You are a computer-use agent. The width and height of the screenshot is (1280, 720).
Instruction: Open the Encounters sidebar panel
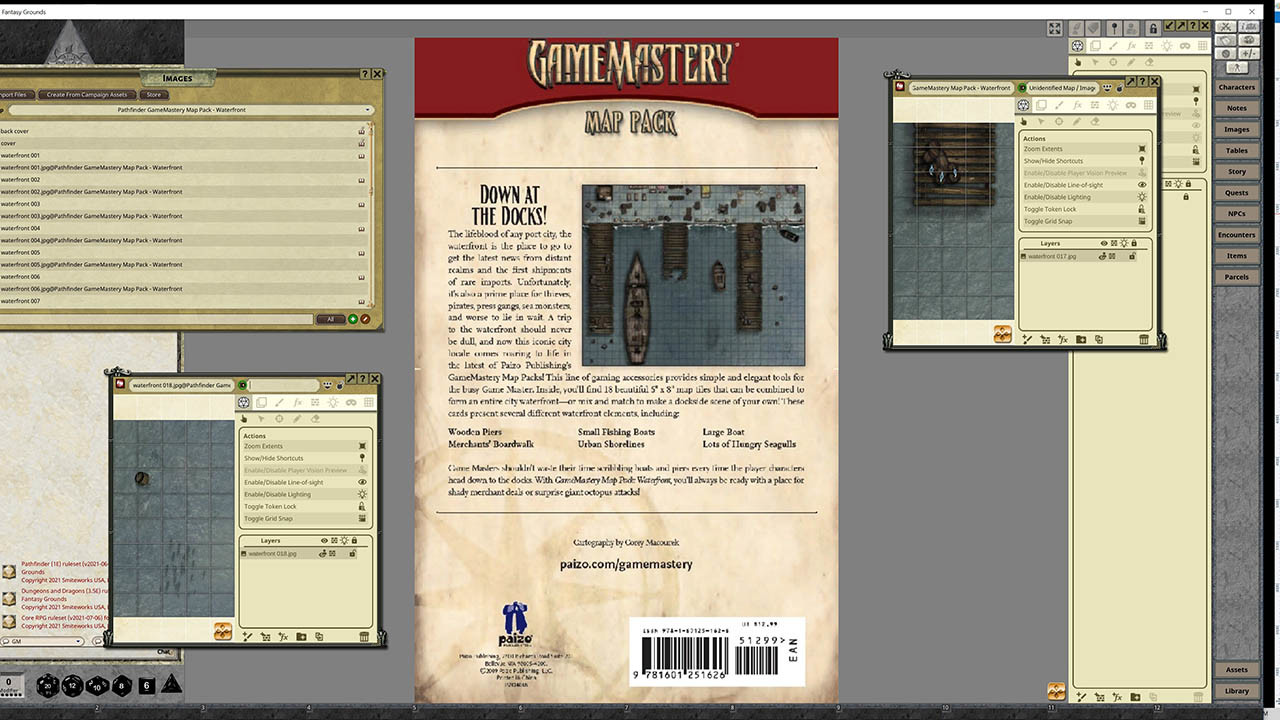pyautogui.click(x=1237, y=235)
